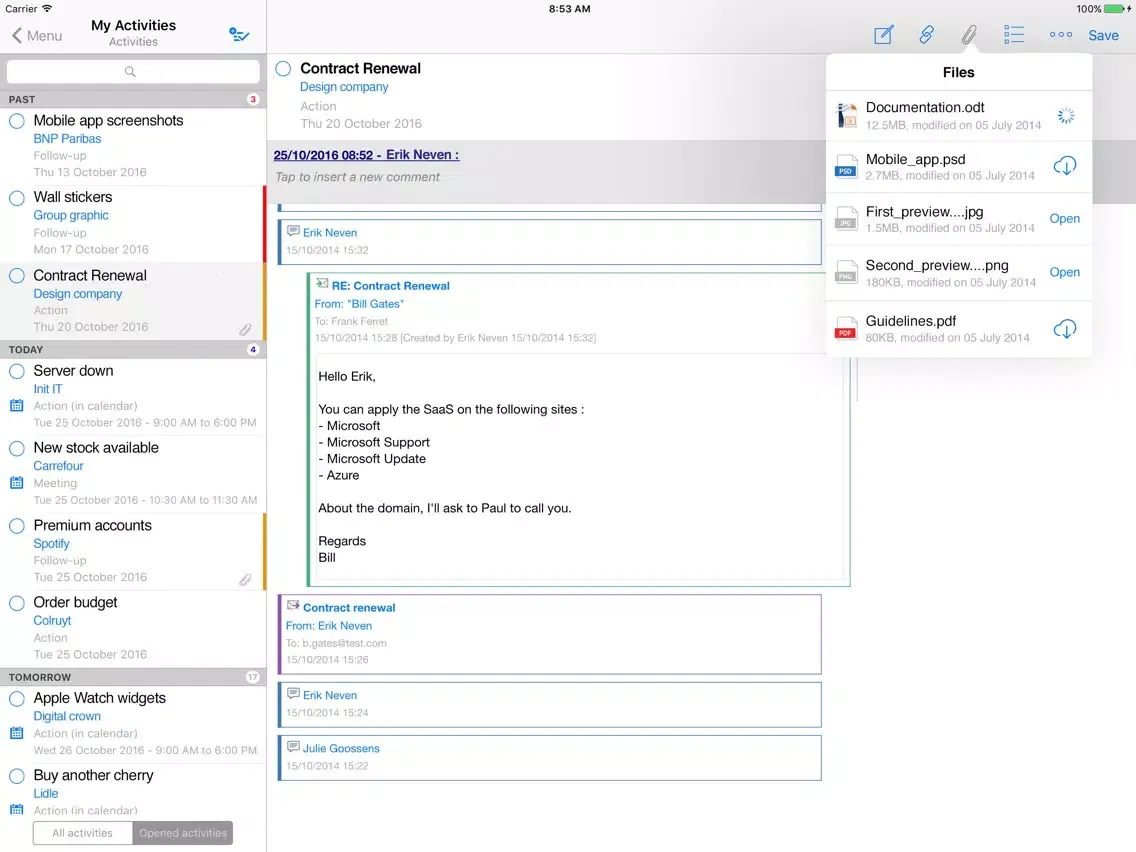
Task: Click the paperclip attachments icon
Action: click(969, 35)
